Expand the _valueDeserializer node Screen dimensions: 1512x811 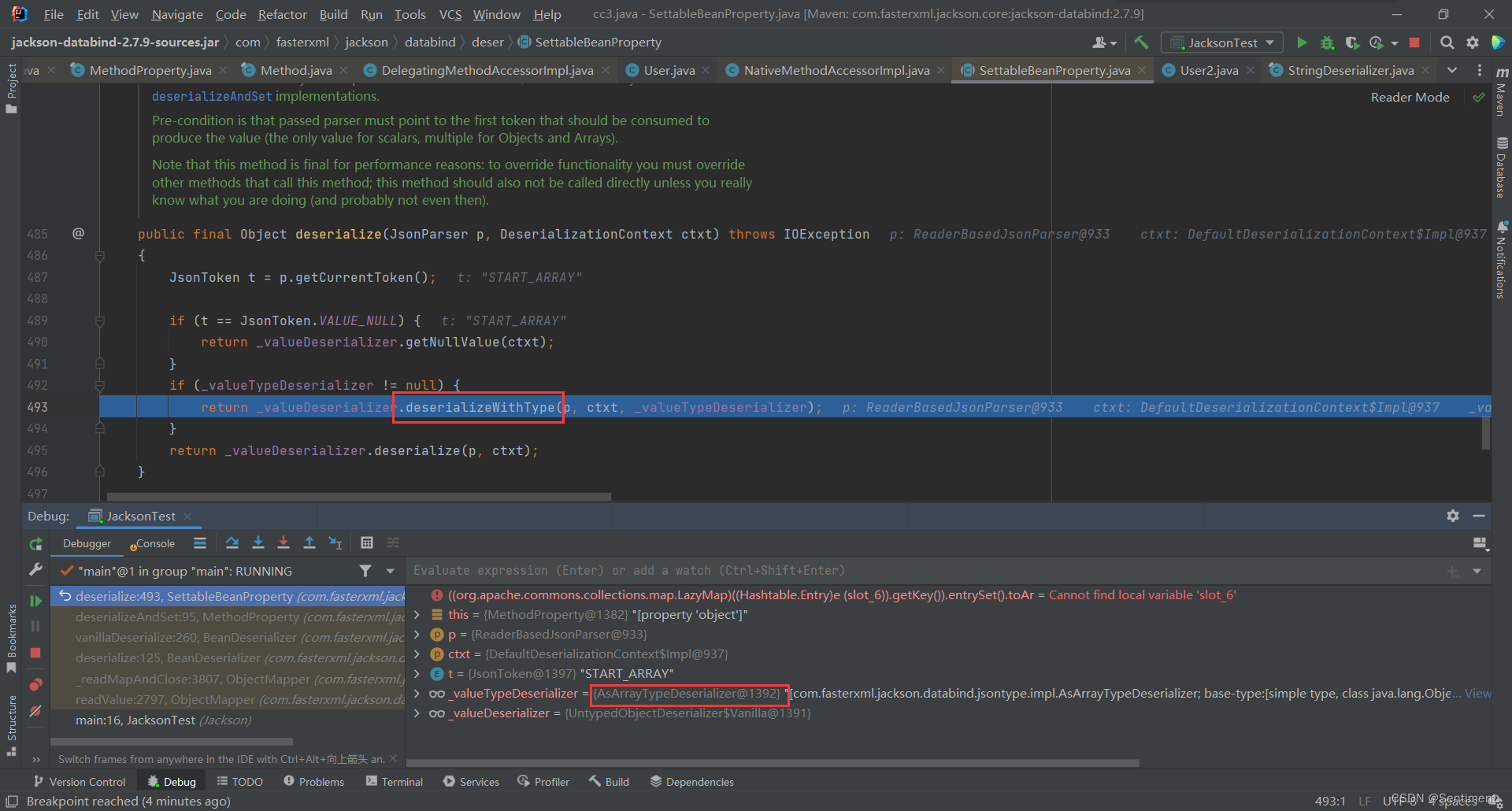point(417,713)
